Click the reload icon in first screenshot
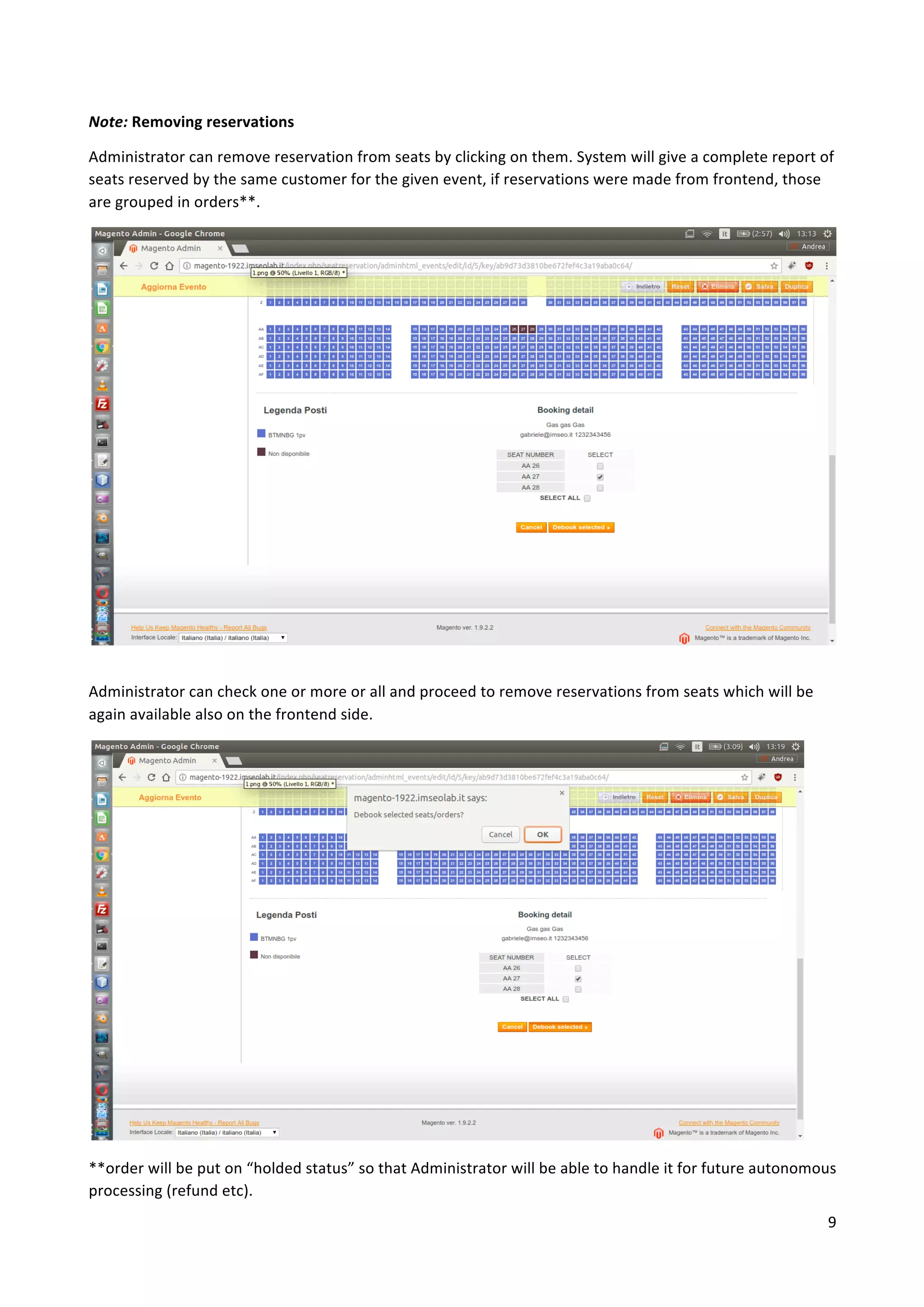The height and width of the screenshot is (1307, 924). pyautogui.click(x=153, y=266)
